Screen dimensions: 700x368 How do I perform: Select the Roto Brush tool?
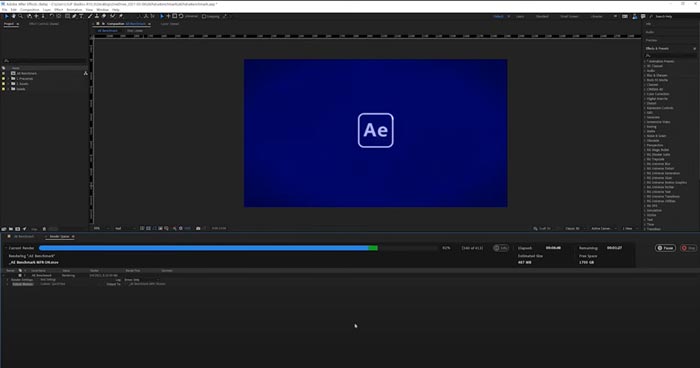click(x=112, y=16)
